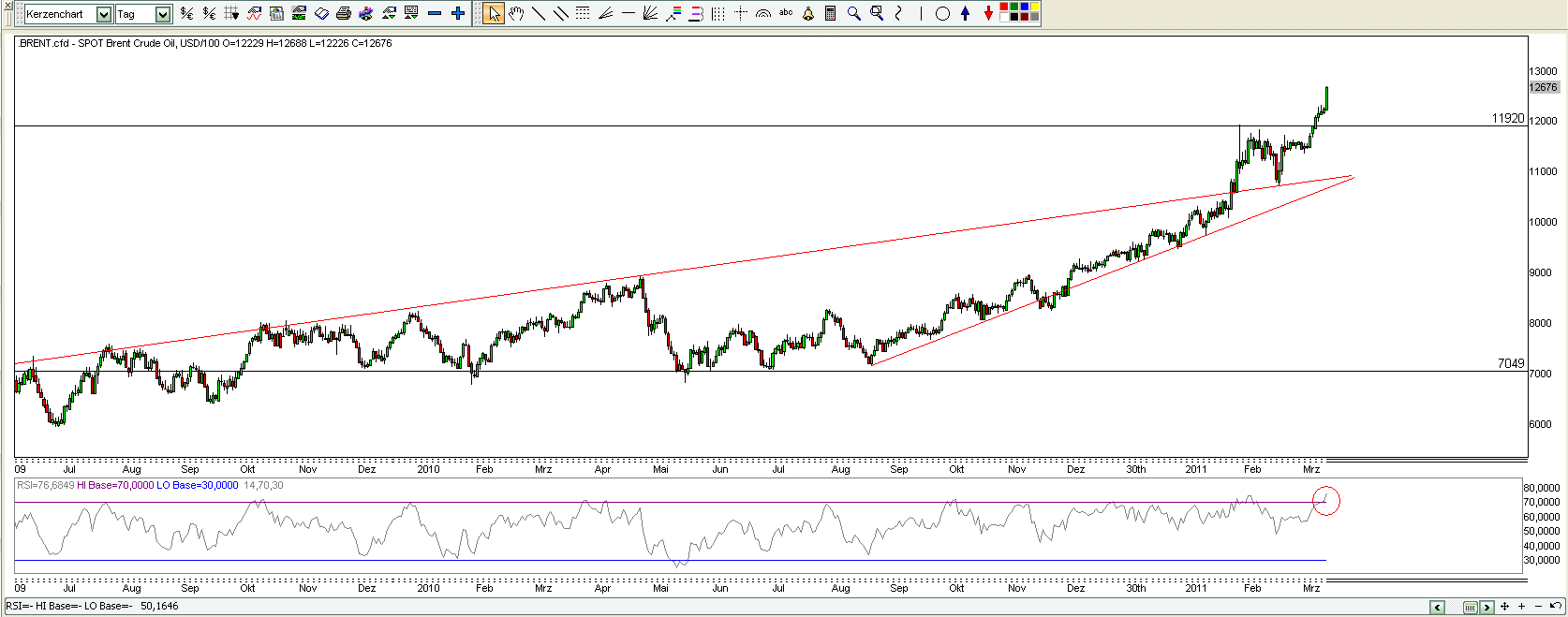Select the circle drawing tool
This screenshot has width=1568, height=617.
point(942,13)
